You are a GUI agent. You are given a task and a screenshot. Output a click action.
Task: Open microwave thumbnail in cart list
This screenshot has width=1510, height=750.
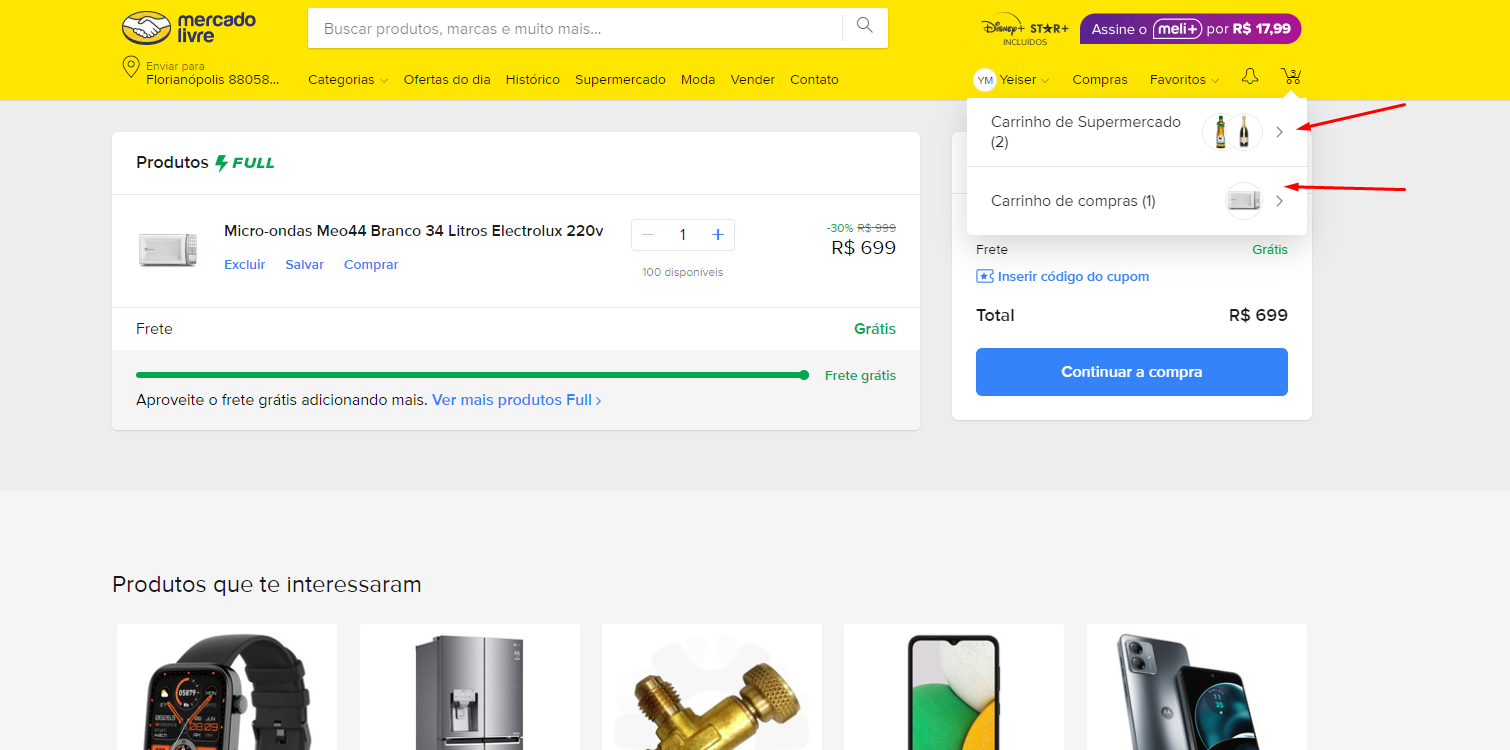point(167,250)
